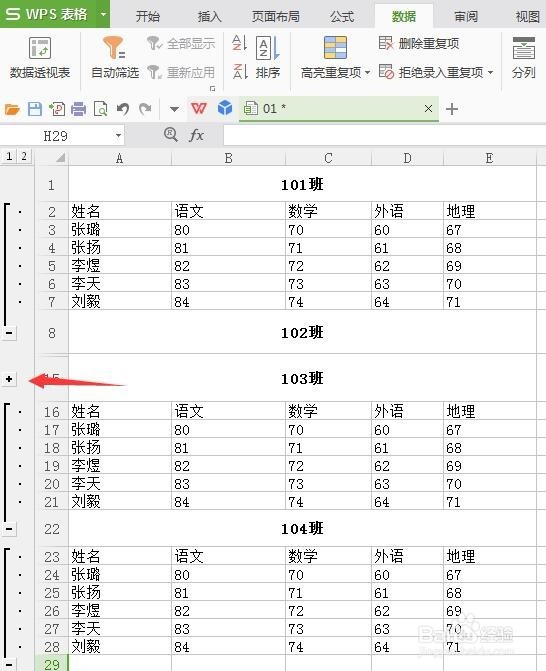The width and height of the screenshot is (546, 671).
Task: Click into the formula bar input
Action: [x=384, y=136]
